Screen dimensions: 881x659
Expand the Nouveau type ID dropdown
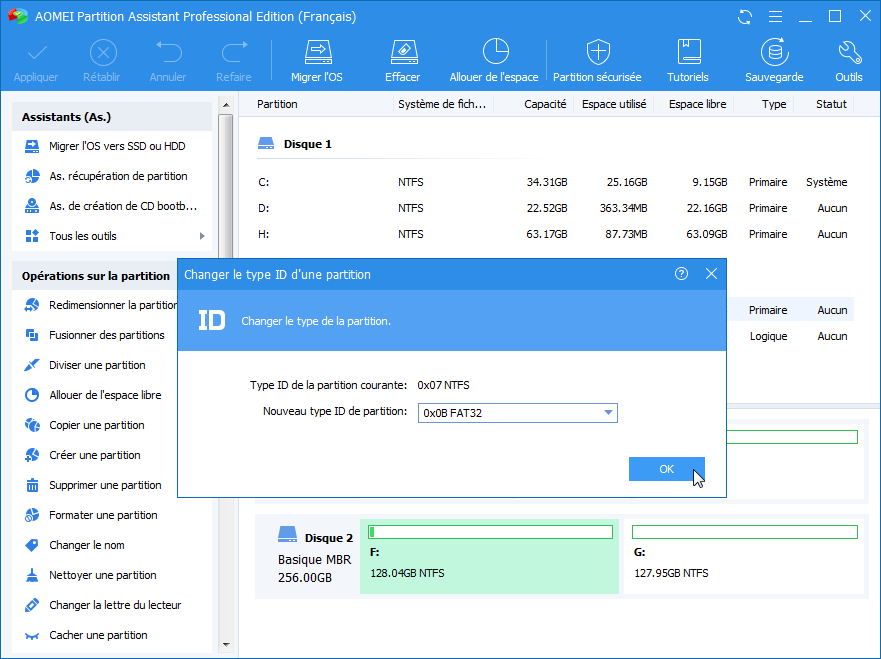coord(608,413)
